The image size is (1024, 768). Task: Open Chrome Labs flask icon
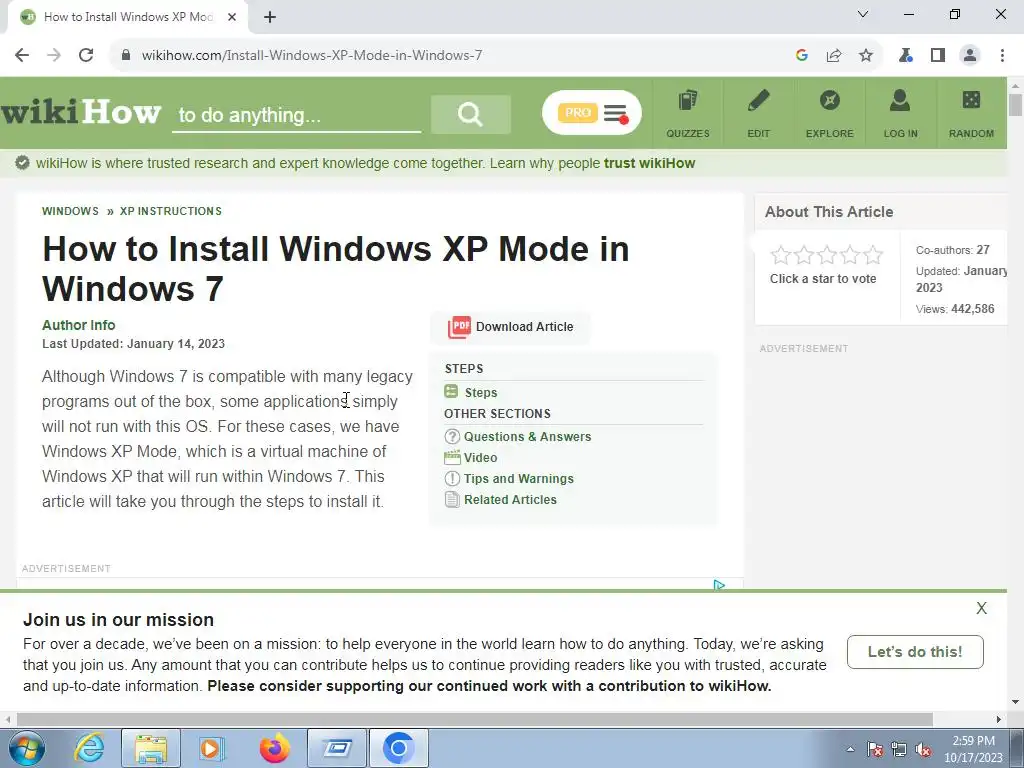(x=905, y=56)
